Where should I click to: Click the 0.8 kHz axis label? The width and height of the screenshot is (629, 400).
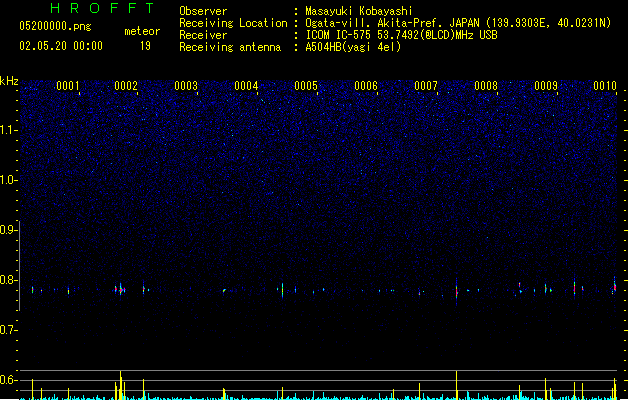tap(8, 280)
